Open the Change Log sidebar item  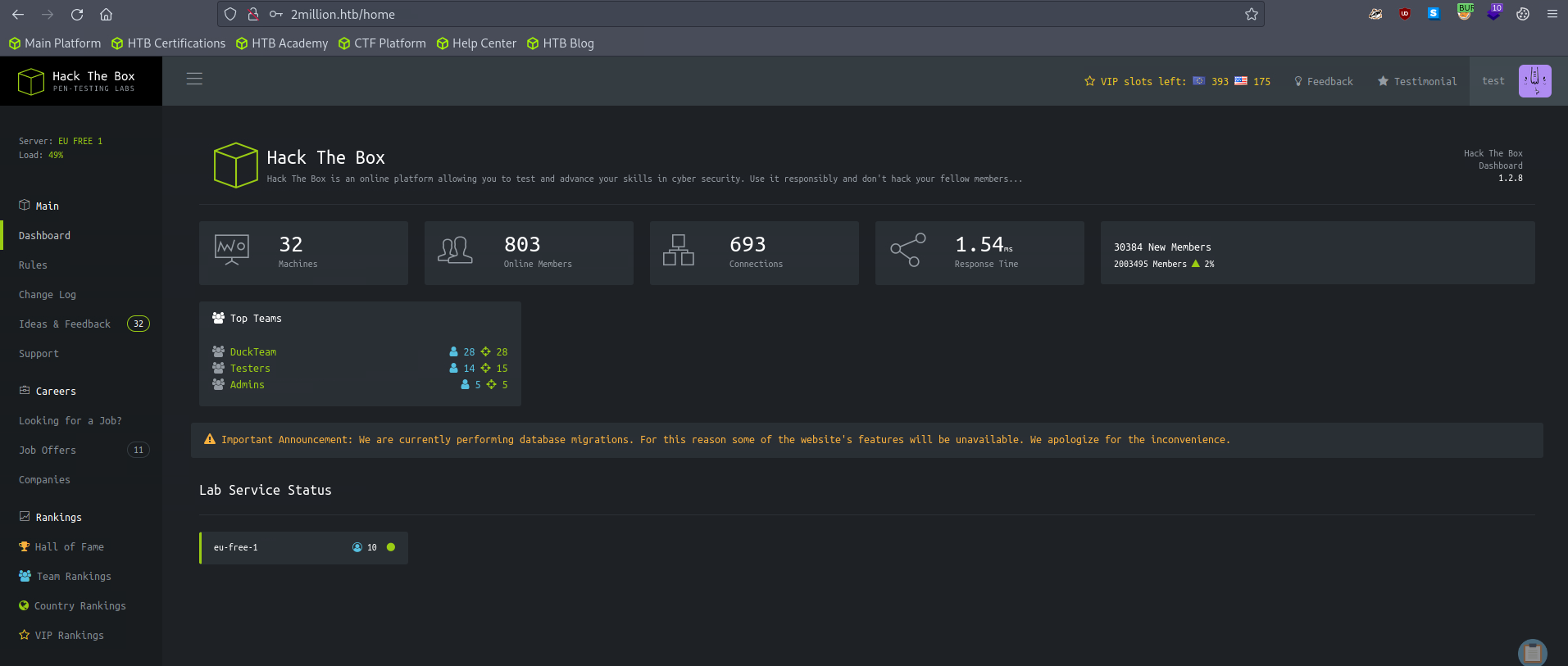pyautogui.click(x=48, y=294)
